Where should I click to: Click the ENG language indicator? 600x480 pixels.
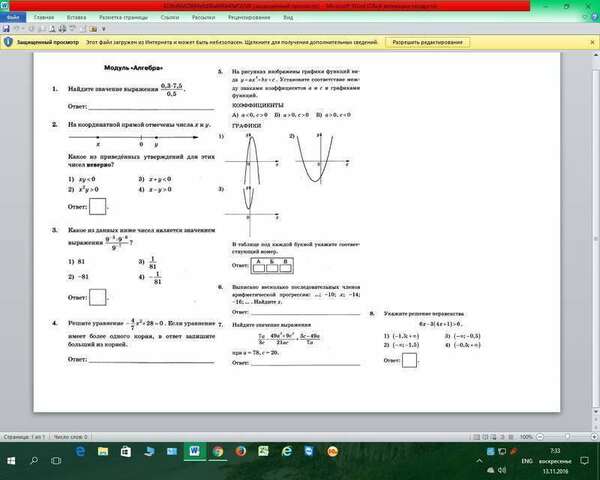[527, 461]
